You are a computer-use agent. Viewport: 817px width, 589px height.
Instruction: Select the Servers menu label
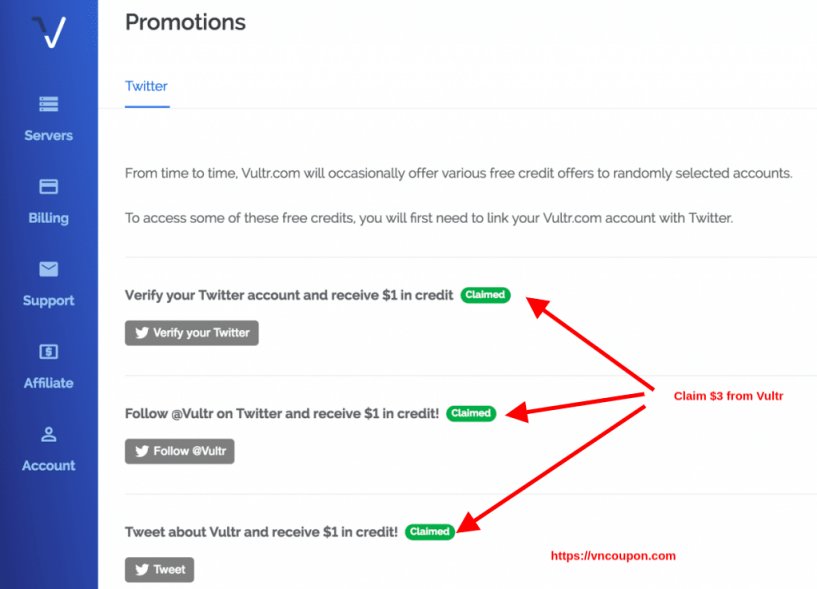click(x=48, y=136)
